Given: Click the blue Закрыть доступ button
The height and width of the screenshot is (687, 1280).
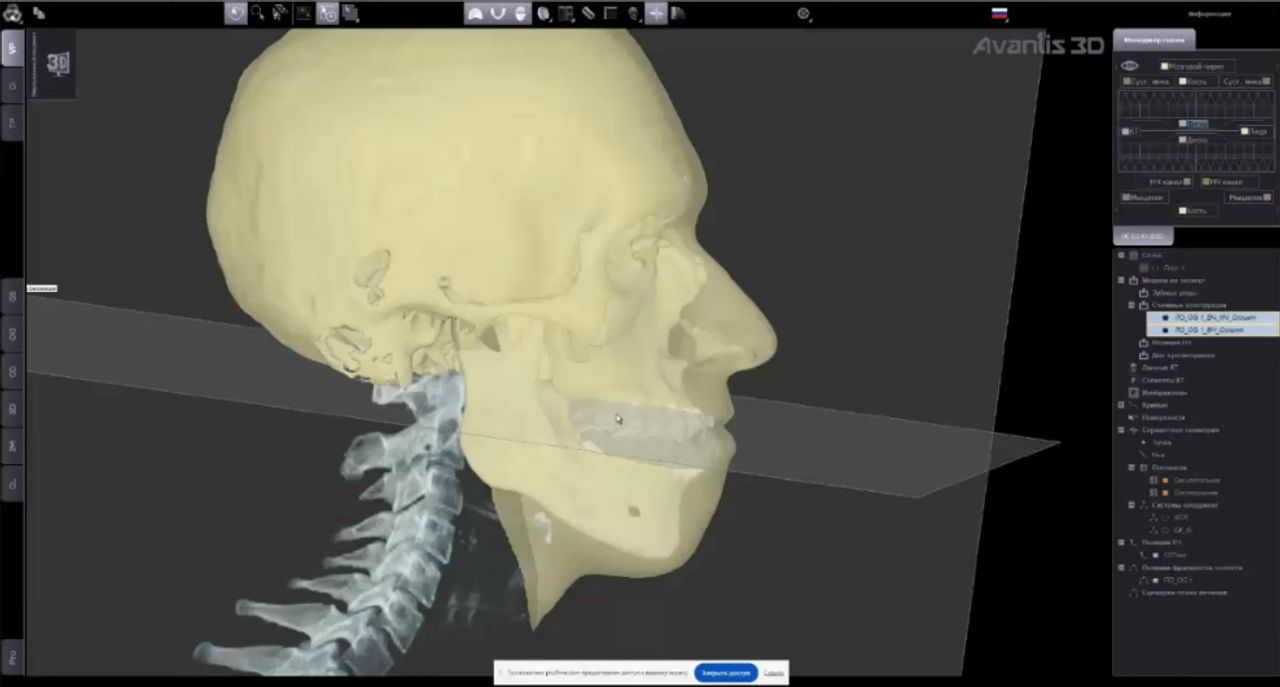Looking at the screenshot, I should pos(726,673).
